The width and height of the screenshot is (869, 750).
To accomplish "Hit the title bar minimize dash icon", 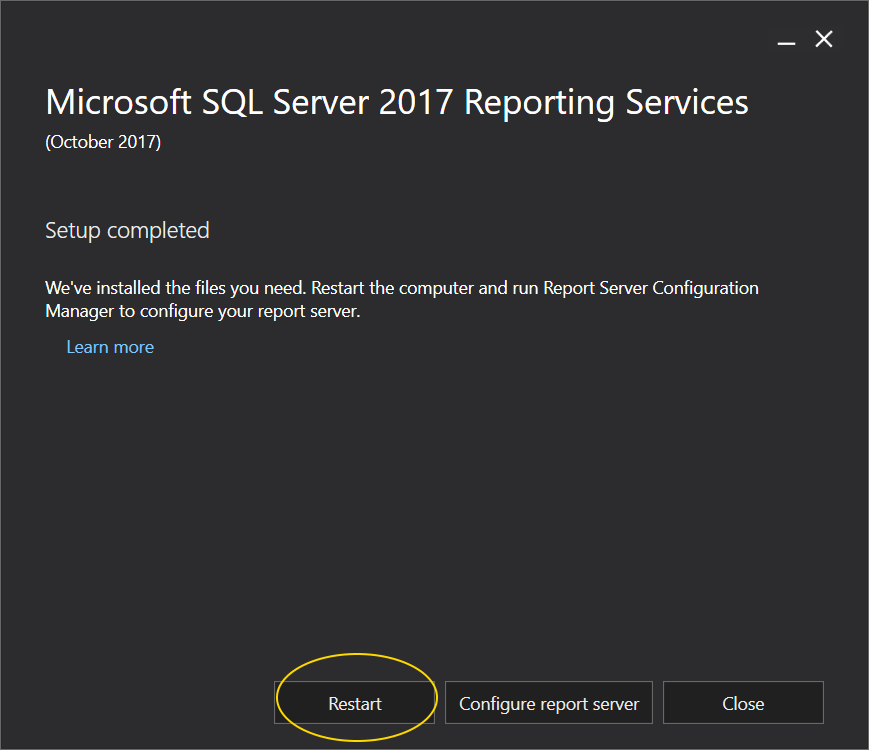I will (787, 40).
